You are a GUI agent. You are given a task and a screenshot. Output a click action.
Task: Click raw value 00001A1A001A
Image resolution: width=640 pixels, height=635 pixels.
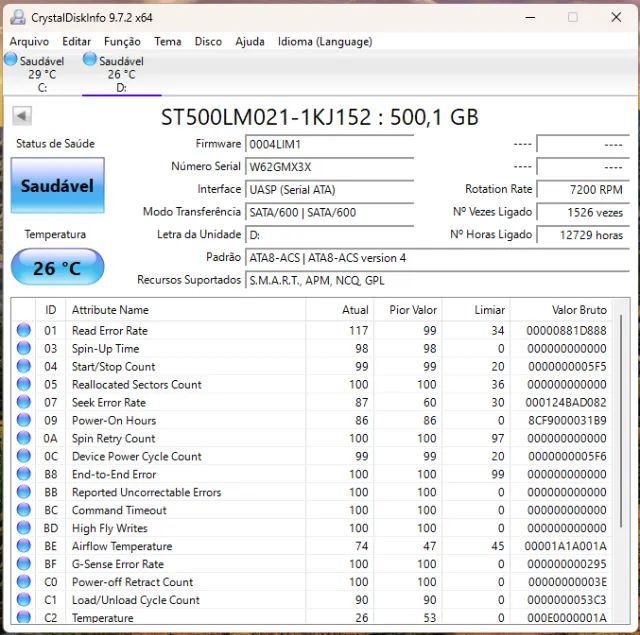click(x=565, y=546)
